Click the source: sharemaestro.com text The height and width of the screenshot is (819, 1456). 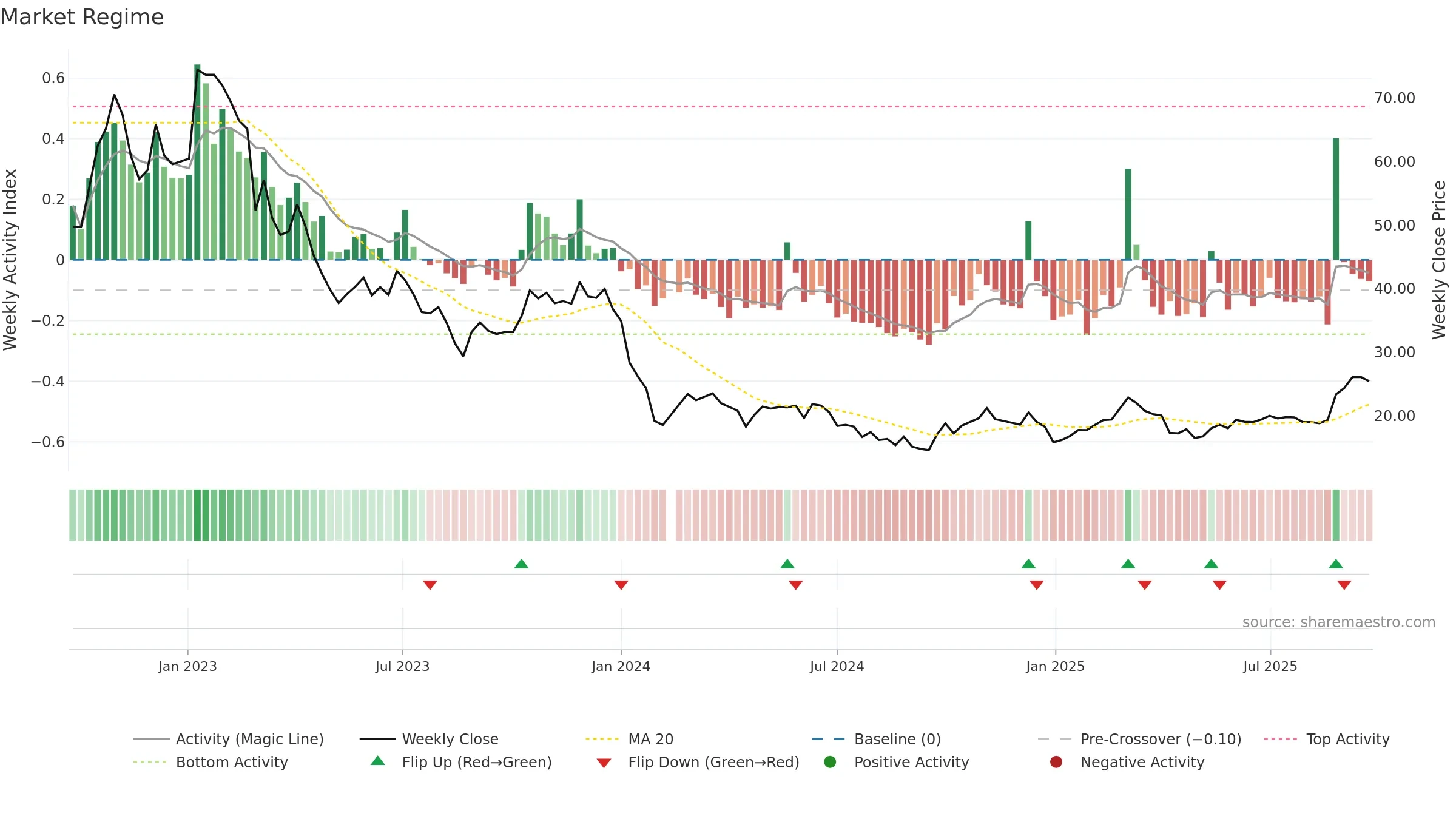[1339, 622]
